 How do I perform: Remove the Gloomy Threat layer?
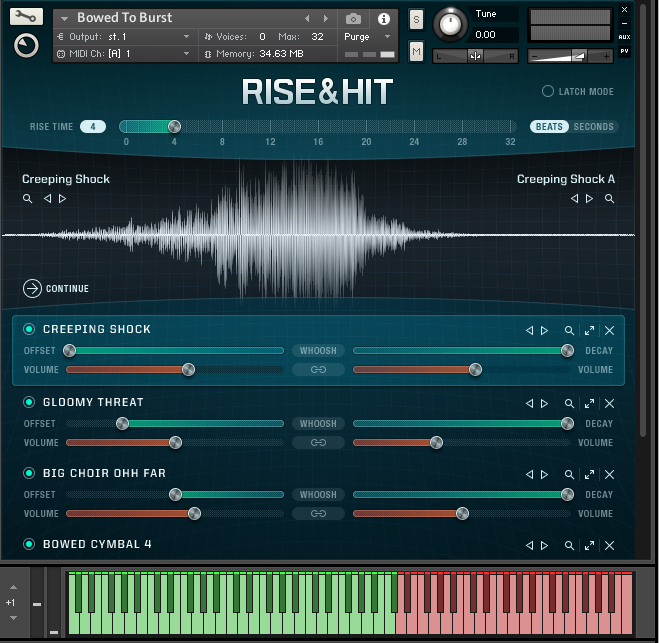pyautogui.click(x=609, y=403)
